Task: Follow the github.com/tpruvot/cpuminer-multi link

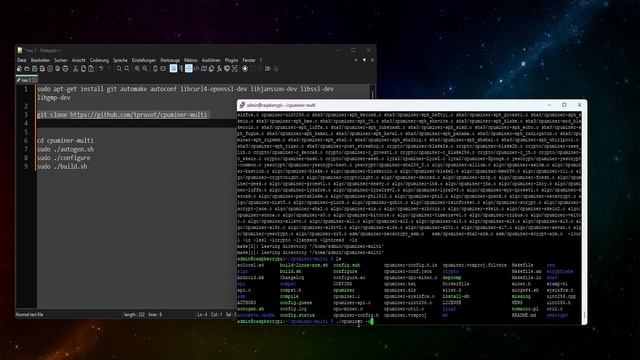Action: (138, 115)
